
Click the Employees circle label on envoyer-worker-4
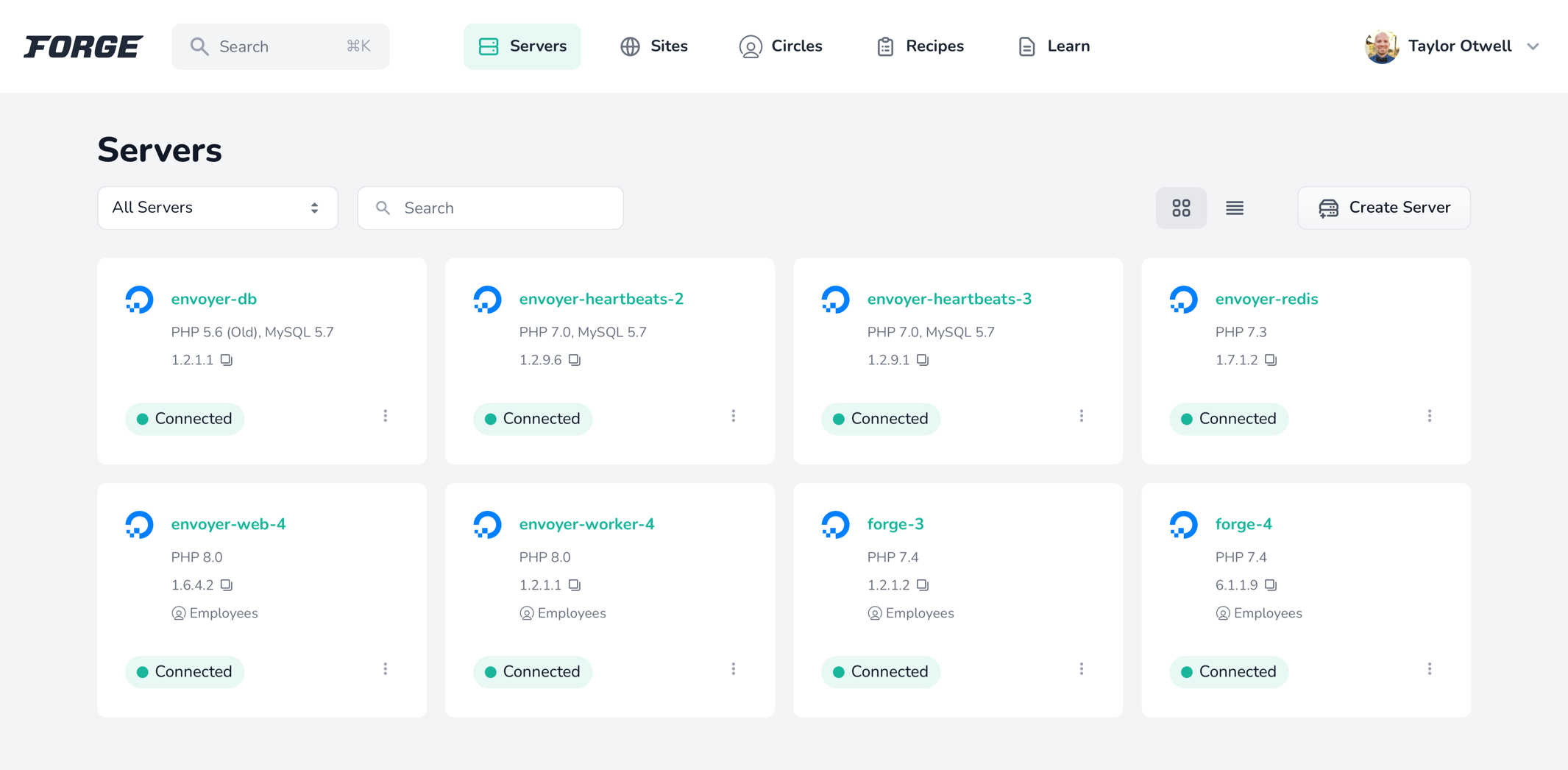pyautogui.click(x=563, y=613)
